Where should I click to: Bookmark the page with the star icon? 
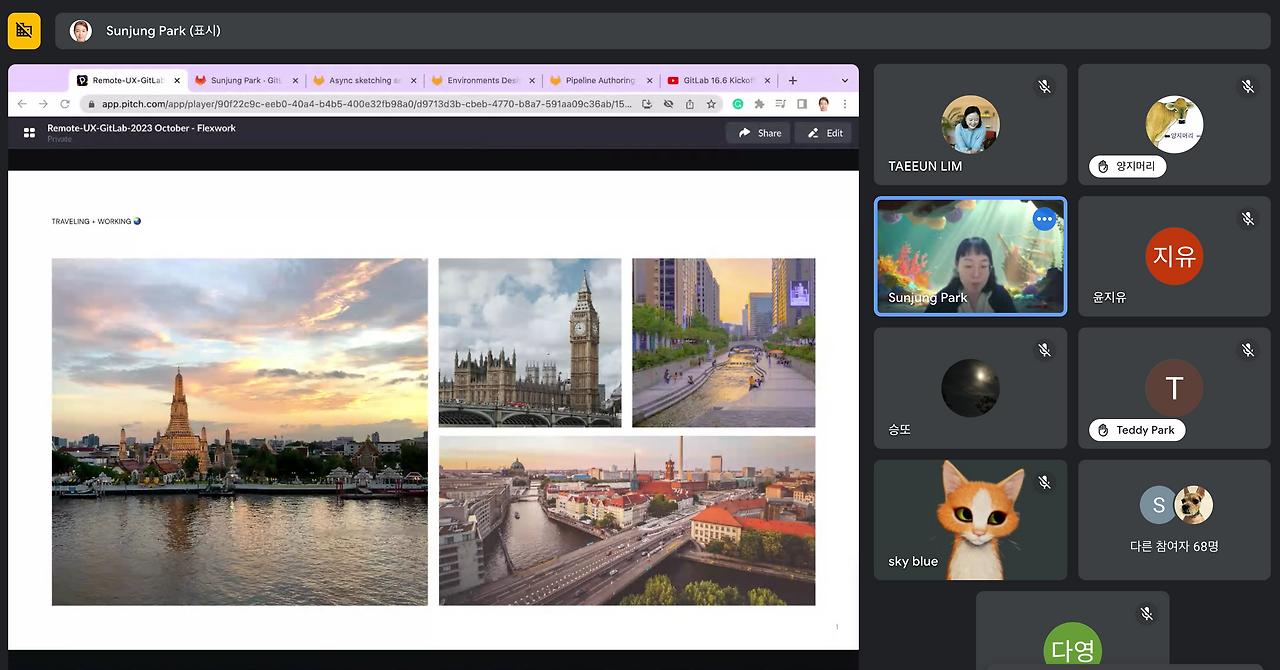click(711, 104)
